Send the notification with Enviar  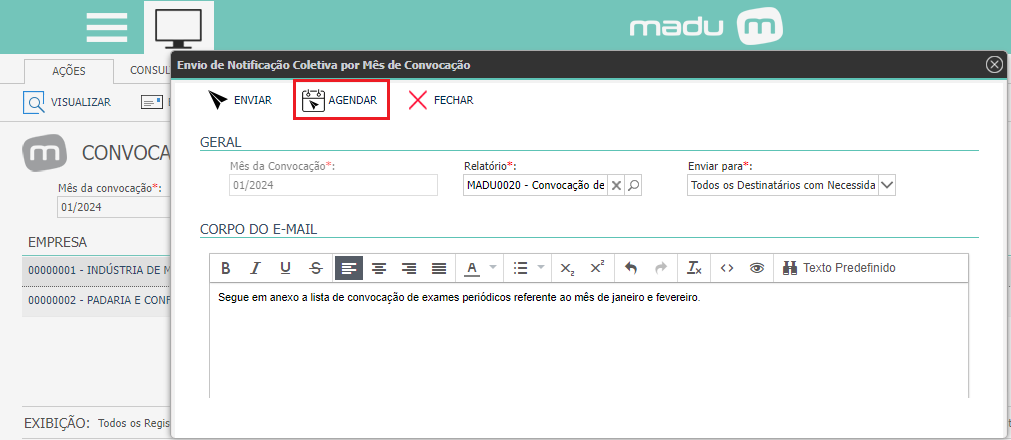click(239, 101)
